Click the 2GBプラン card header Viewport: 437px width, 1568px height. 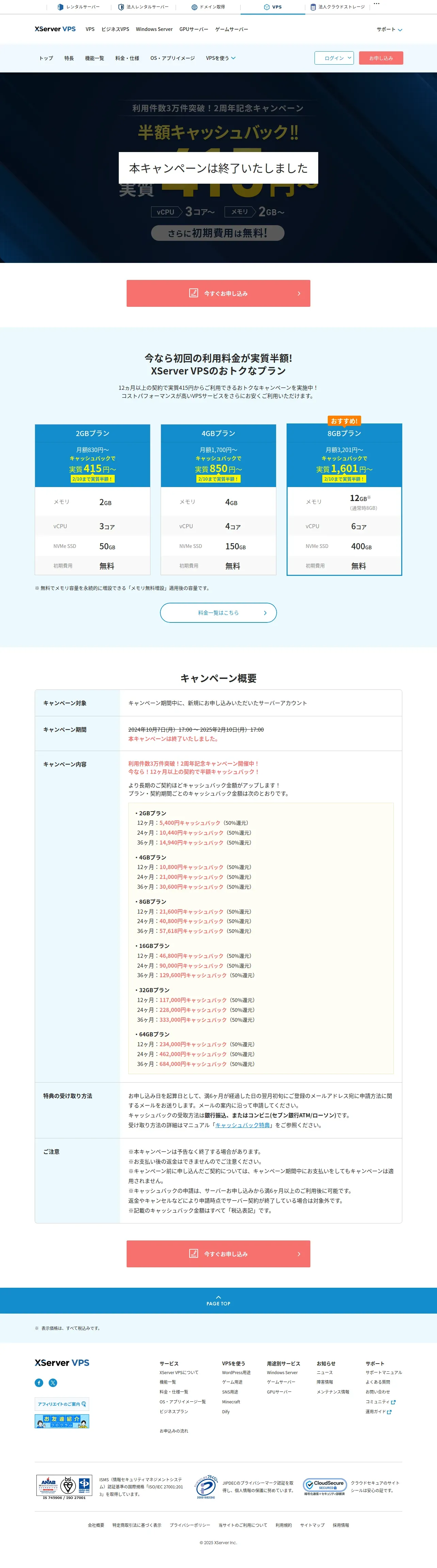click(93, 433)
